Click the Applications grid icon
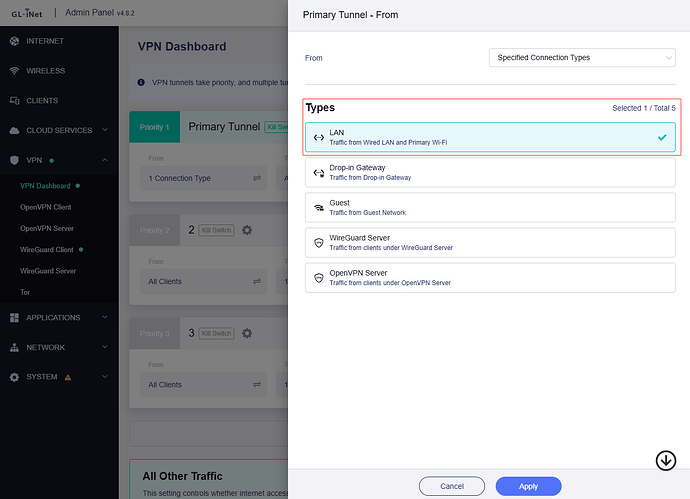 coord(15,318)
